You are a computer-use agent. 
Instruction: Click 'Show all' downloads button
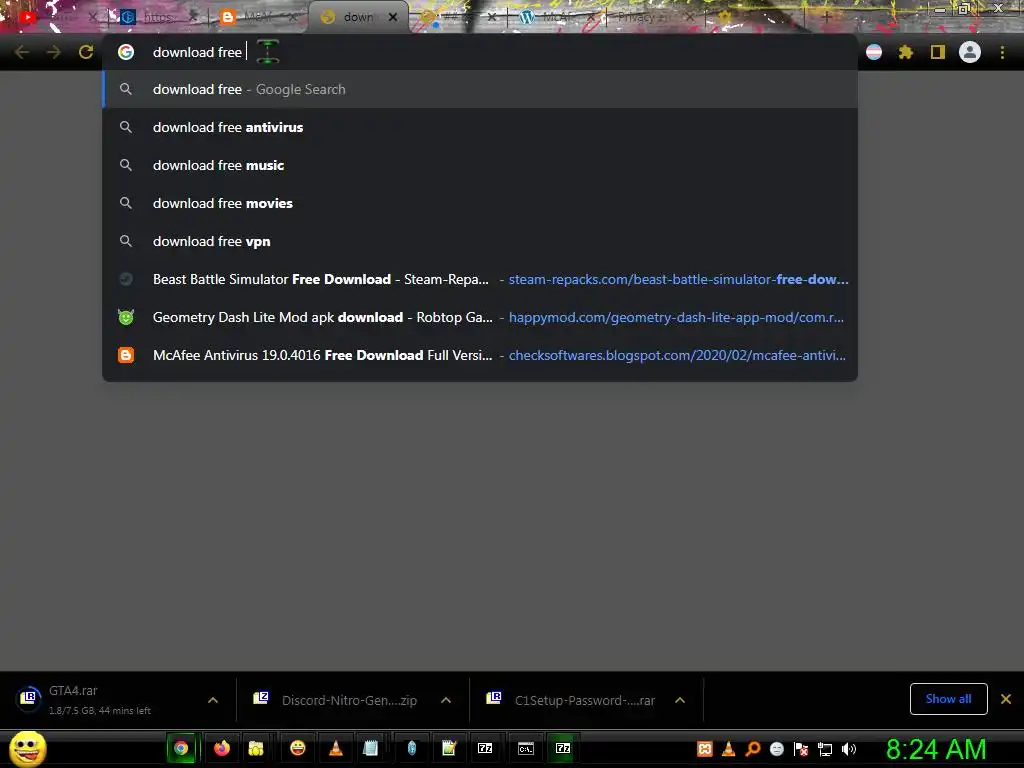tap(948, 699)
